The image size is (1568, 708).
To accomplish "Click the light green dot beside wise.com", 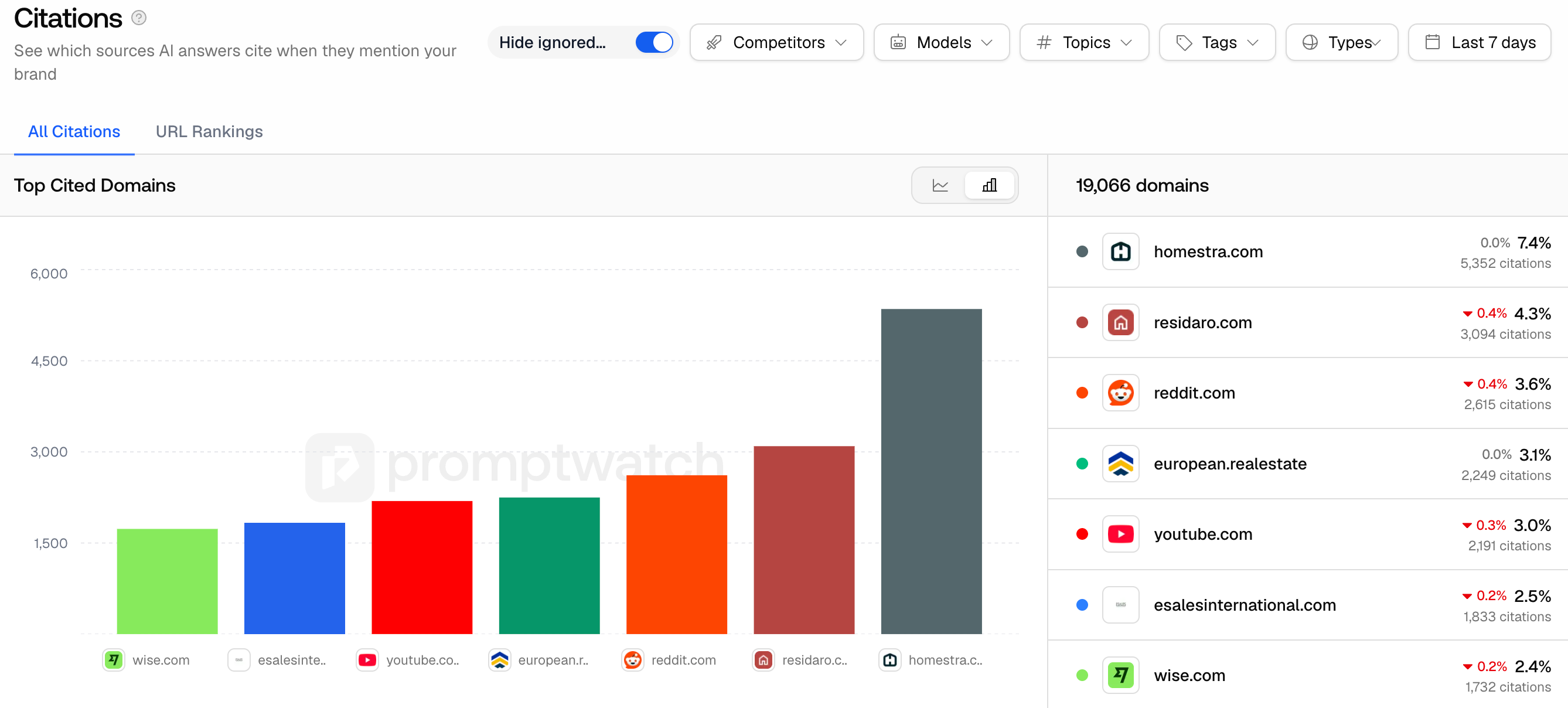I will [1082, 675].
